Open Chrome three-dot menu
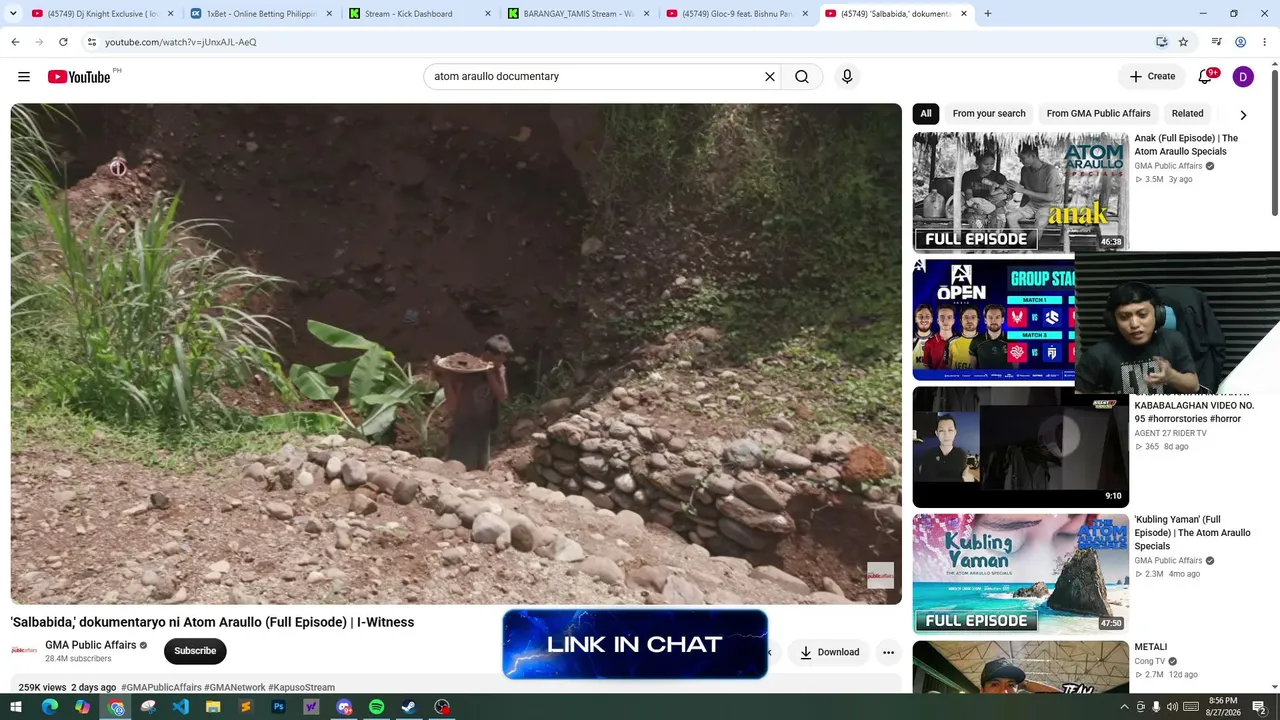This screenshot has width=1280, height=720. coord(1265,42)
